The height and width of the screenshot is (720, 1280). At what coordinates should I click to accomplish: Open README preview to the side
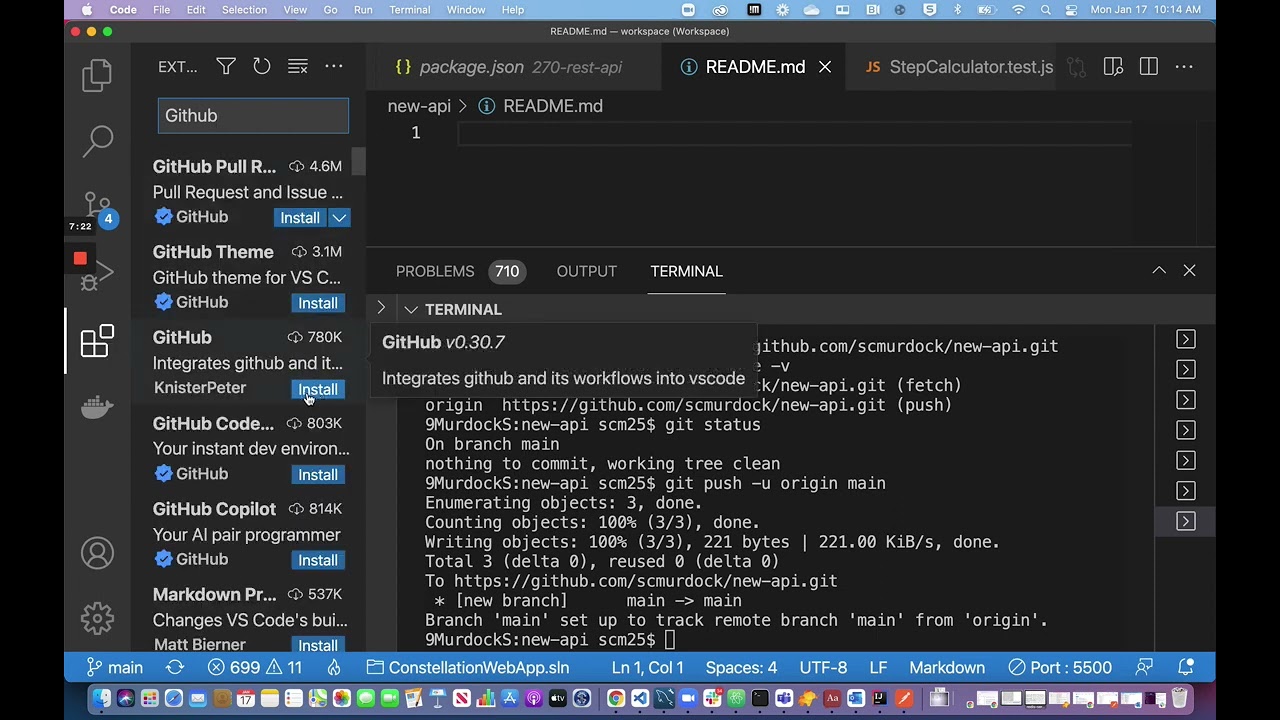pyautogui.click(x=1113, y=67)
